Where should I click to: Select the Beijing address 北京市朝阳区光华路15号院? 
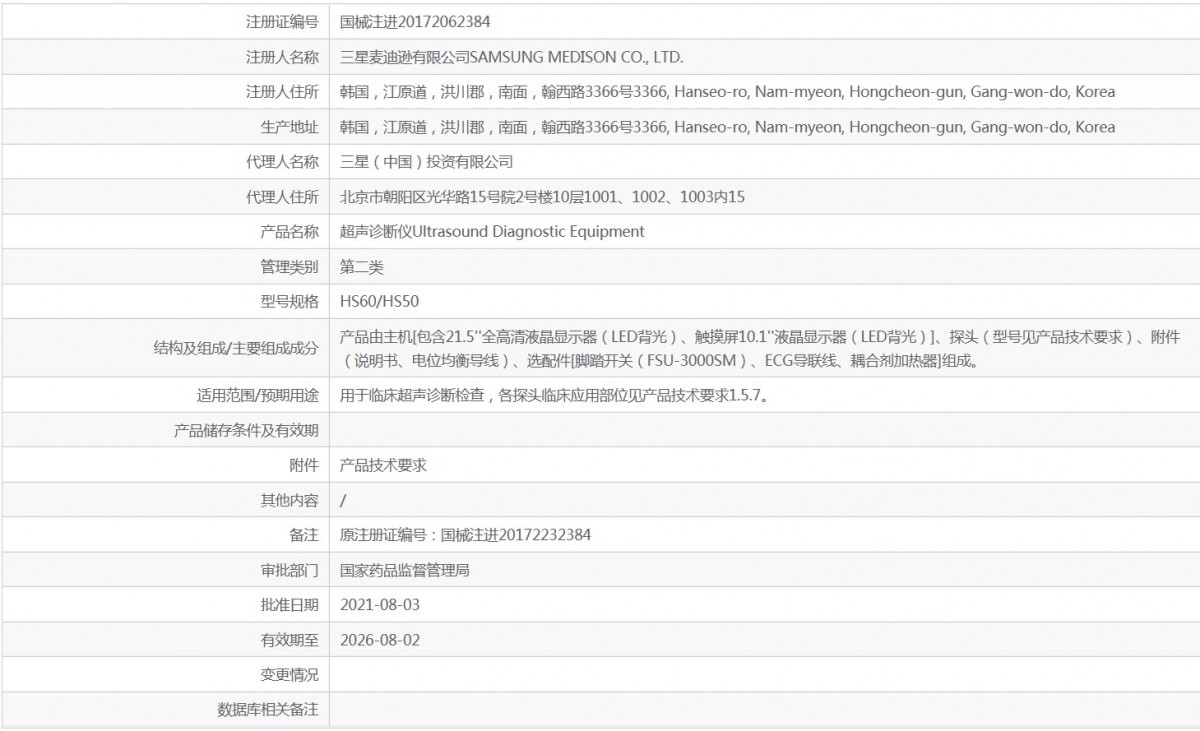coord(542,197)
